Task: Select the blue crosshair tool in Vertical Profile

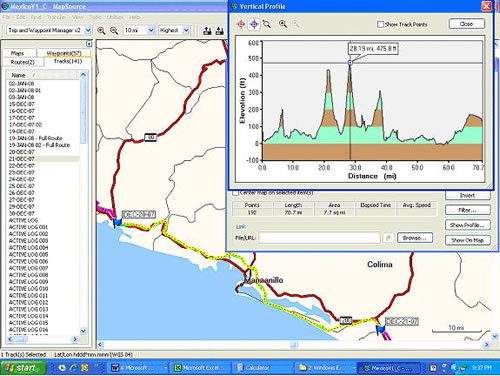Action: (x=254, y=24)
